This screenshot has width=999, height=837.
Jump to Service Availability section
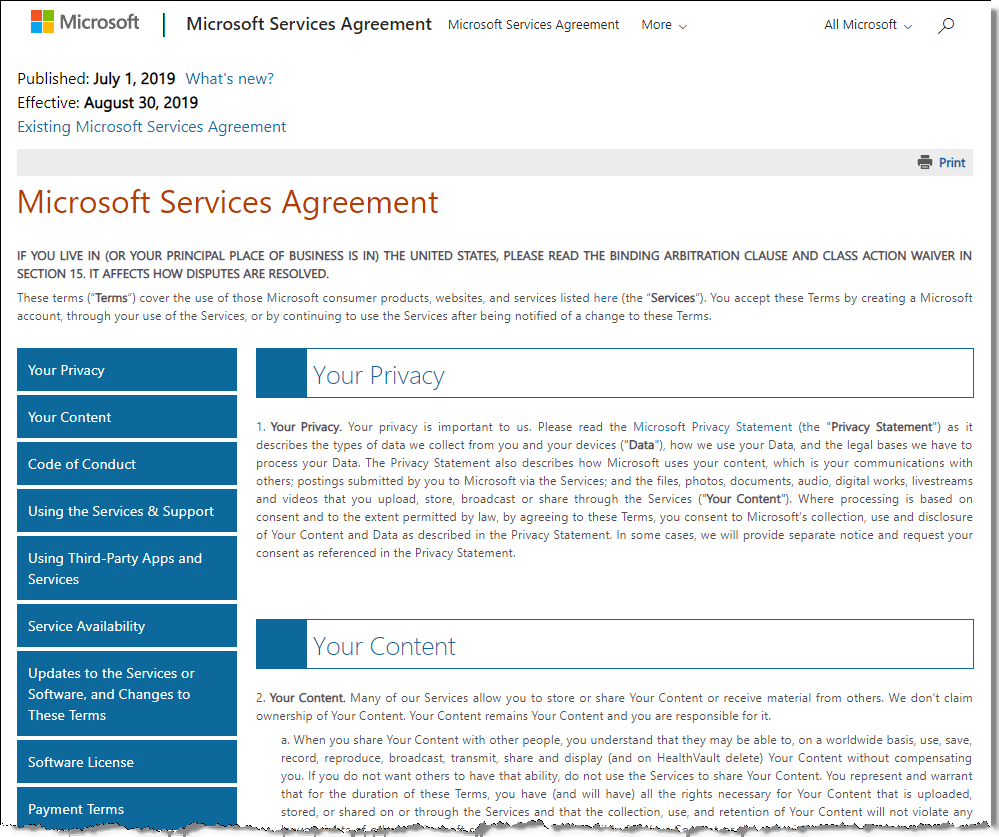[x=127, y=626]
